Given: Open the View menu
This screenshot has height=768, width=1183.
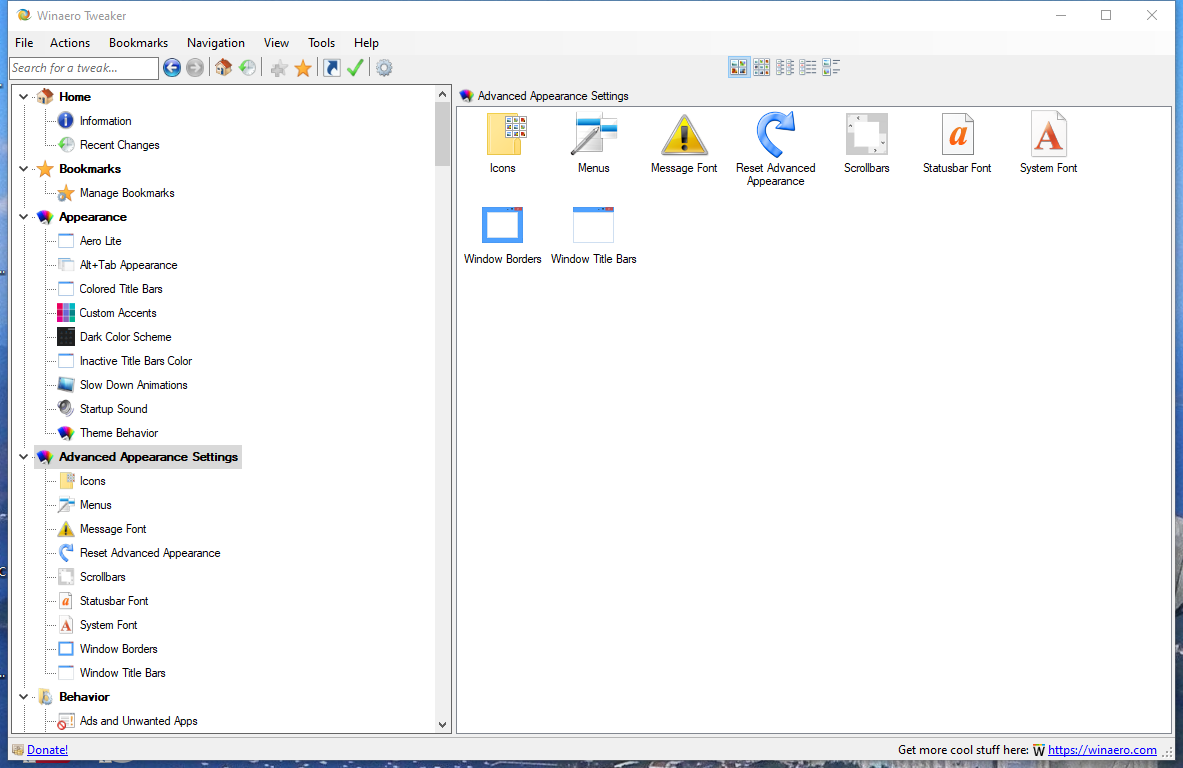Looking at the screenshot, I should coord(276,43).
